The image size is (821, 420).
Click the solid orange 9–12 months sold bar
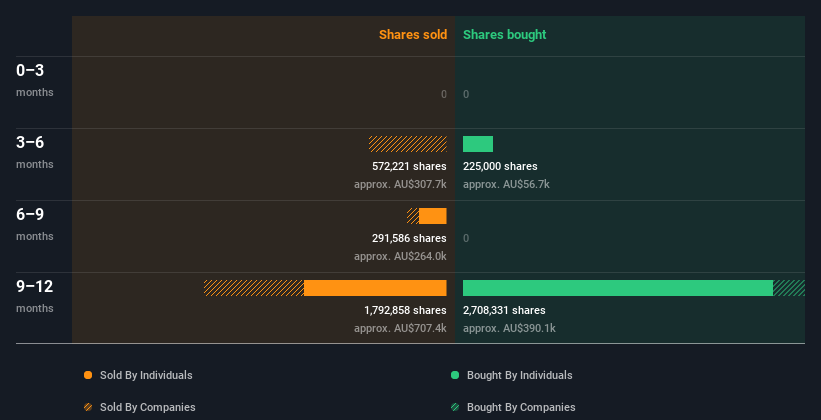point(375,288)
